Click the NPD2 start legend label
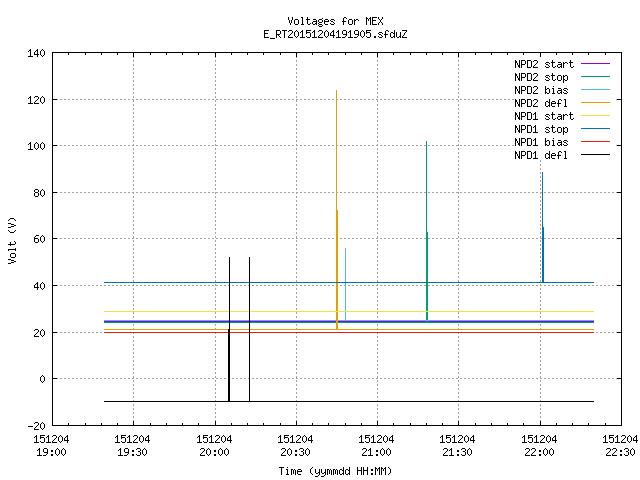Screen dimensions: 640x480 point(544,64)
